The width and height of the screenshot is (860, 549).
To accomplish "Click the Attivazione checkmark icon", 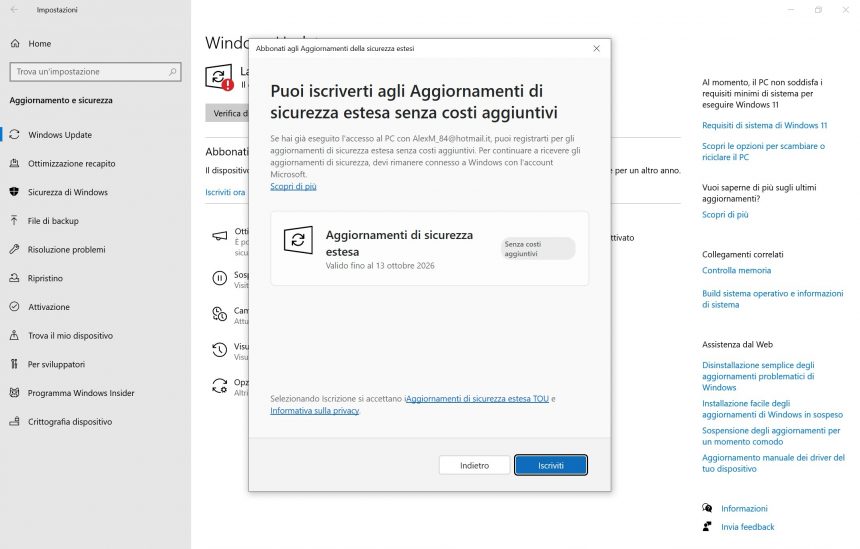I will point(15,307).
